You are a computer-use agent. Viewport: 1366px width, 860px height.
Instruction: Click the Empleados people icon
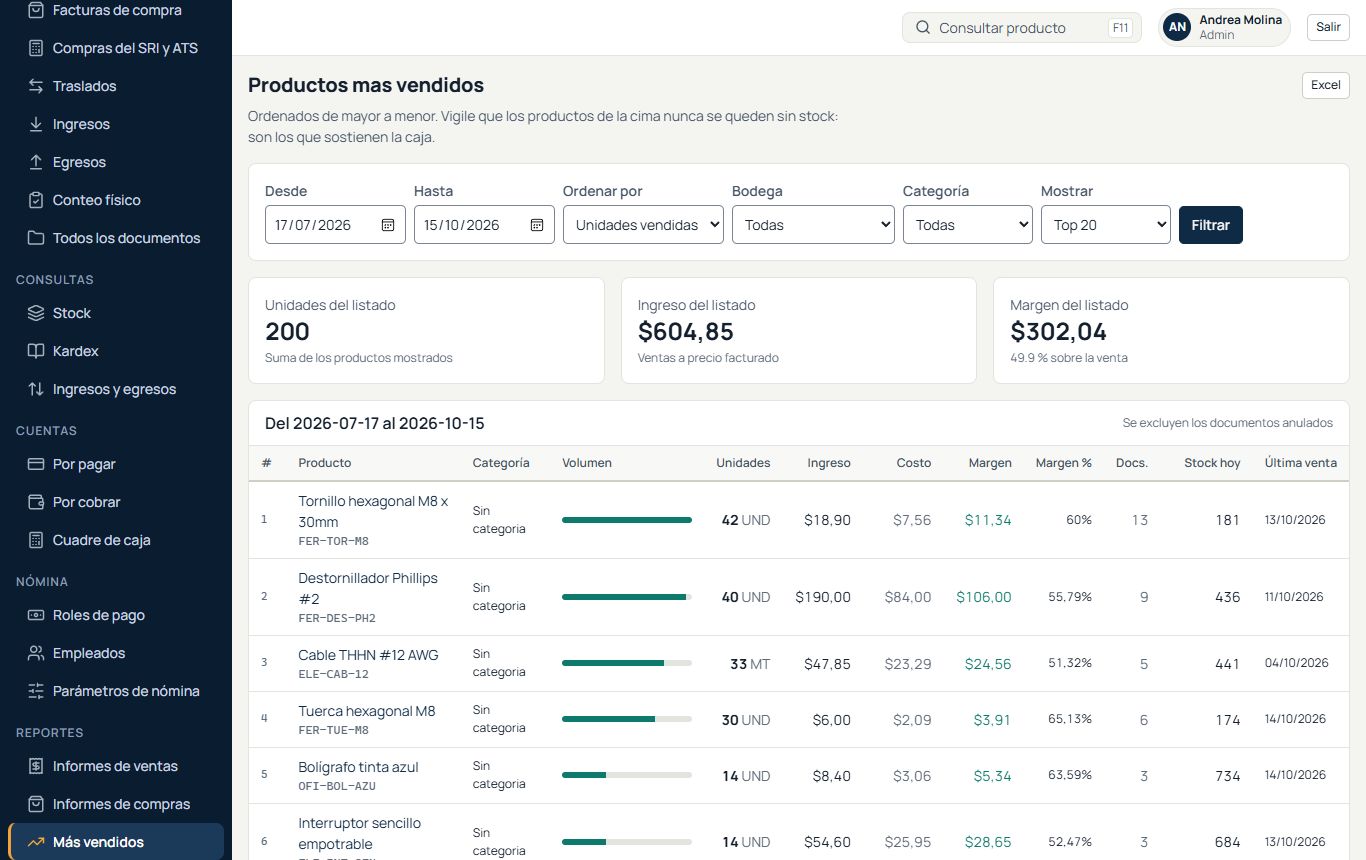click(x=36, y=653)
